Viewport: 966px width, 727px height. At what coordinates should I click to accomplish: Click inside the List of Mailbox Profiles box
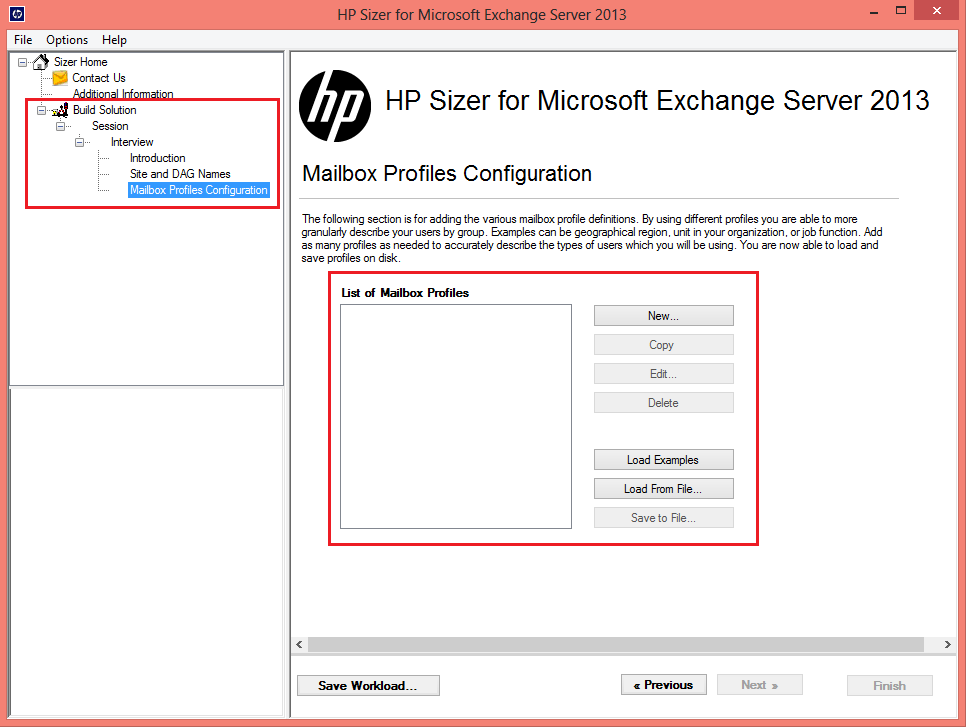(456, 416)
